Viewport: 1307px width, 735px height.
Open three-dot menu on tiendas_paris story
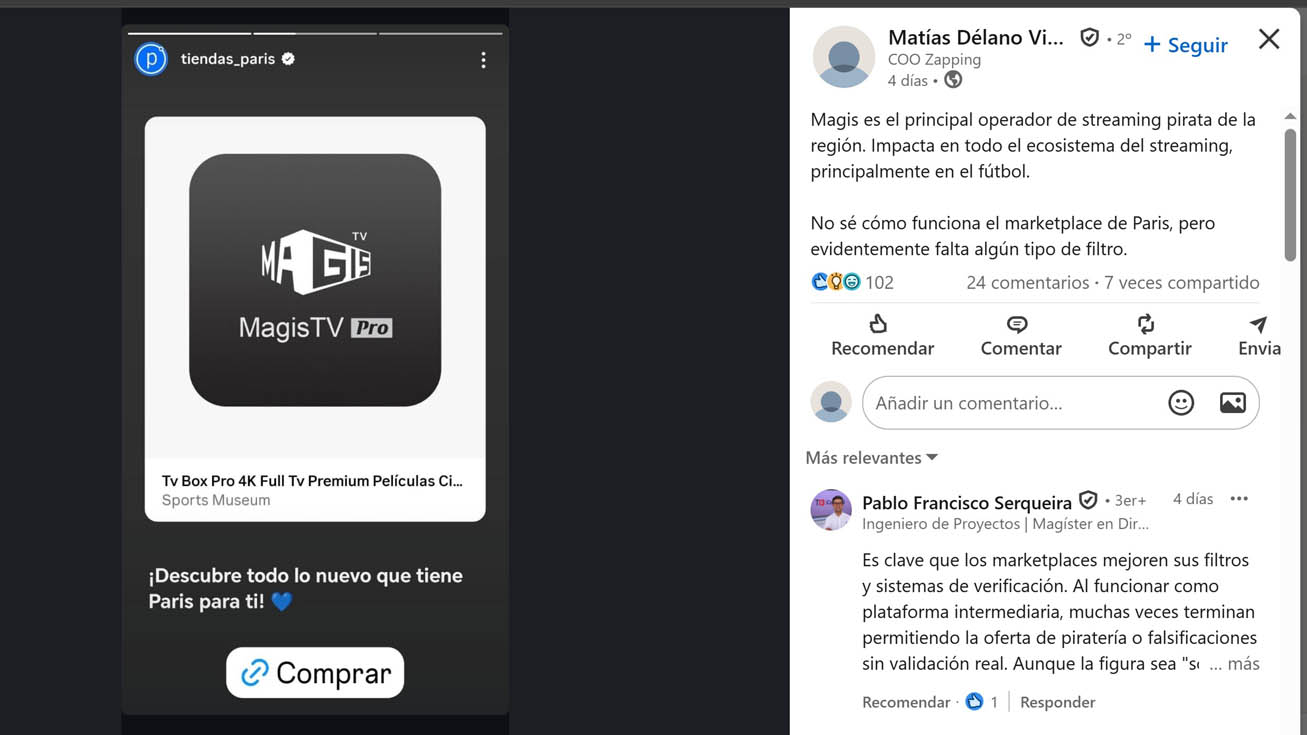pyautogui.click(x=483, y=60)
